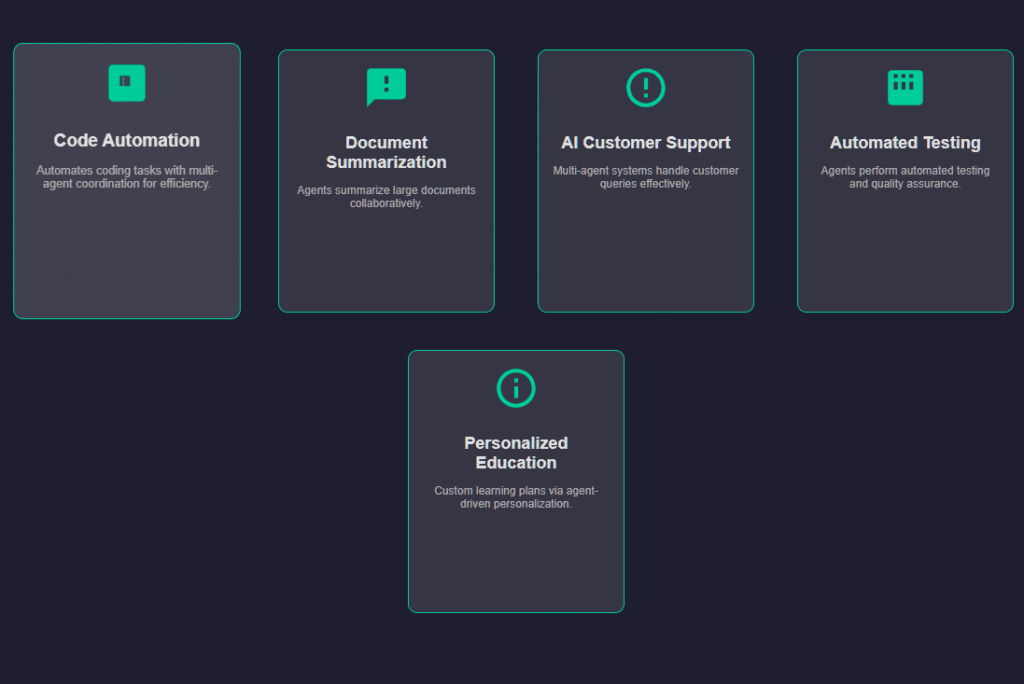Click the Personalized Education heading

click(515, 453)
